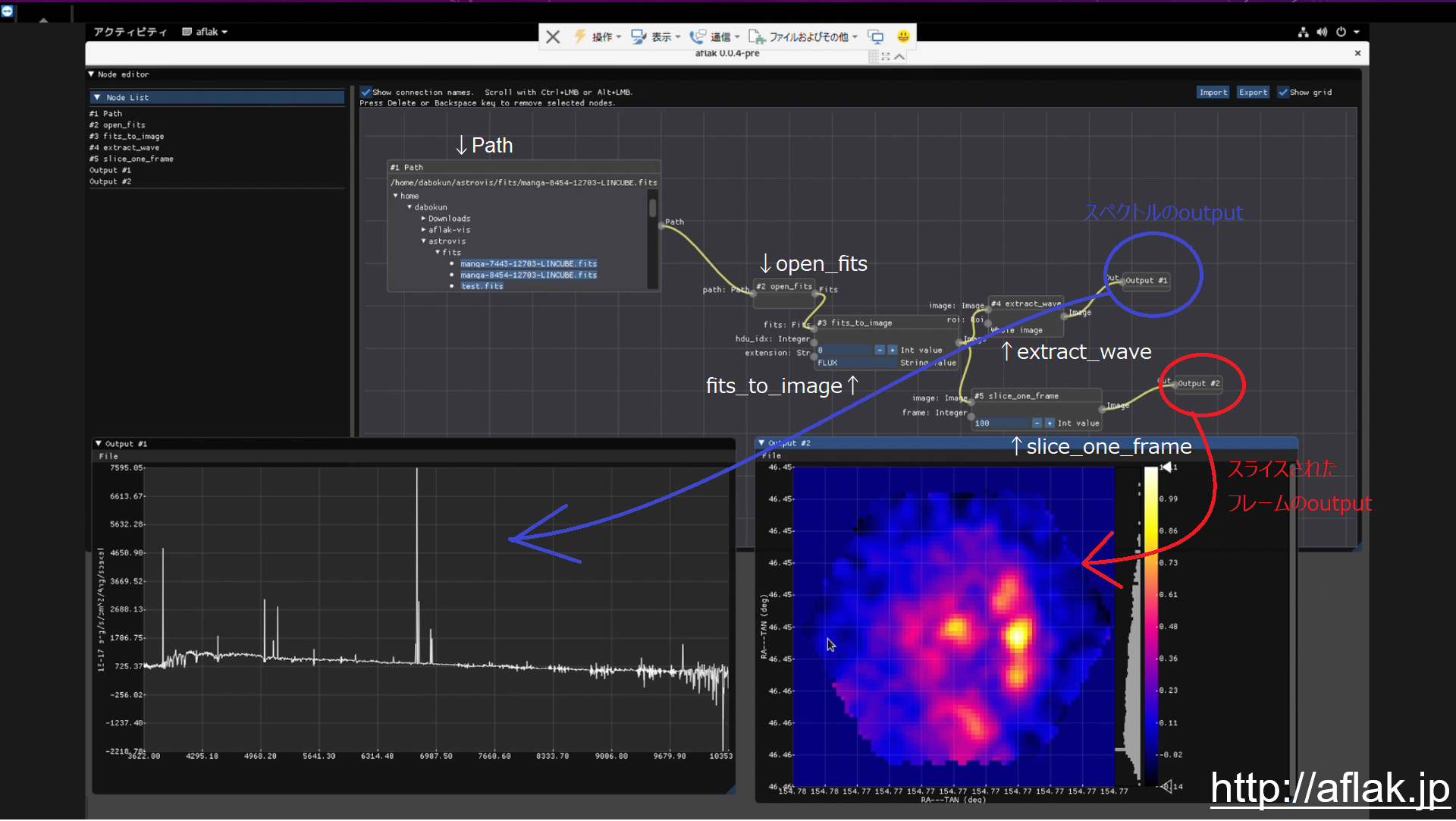Viewport: 1456px width, 821px height.
Task: Click the fullscreen arrows icon
Action: [886, 56]
